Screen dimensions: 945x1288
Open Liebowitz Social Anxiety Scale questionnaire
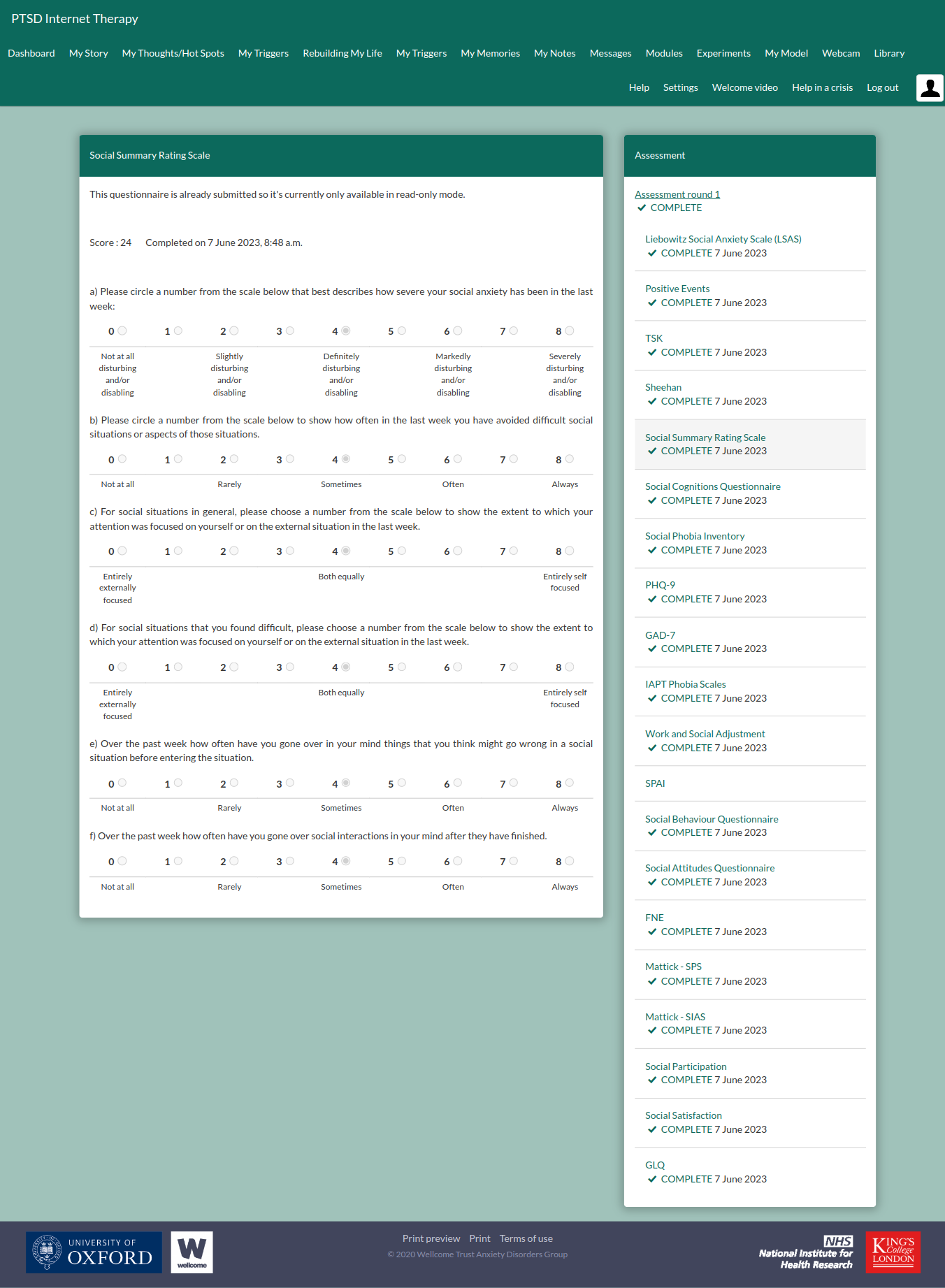(x=723, y=239)
